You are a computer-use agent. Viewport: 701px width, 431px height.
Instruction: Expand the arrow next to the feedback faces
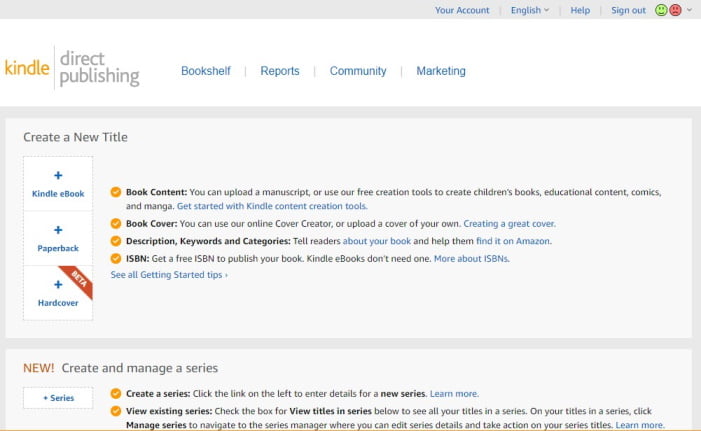(x=689, y=10)
